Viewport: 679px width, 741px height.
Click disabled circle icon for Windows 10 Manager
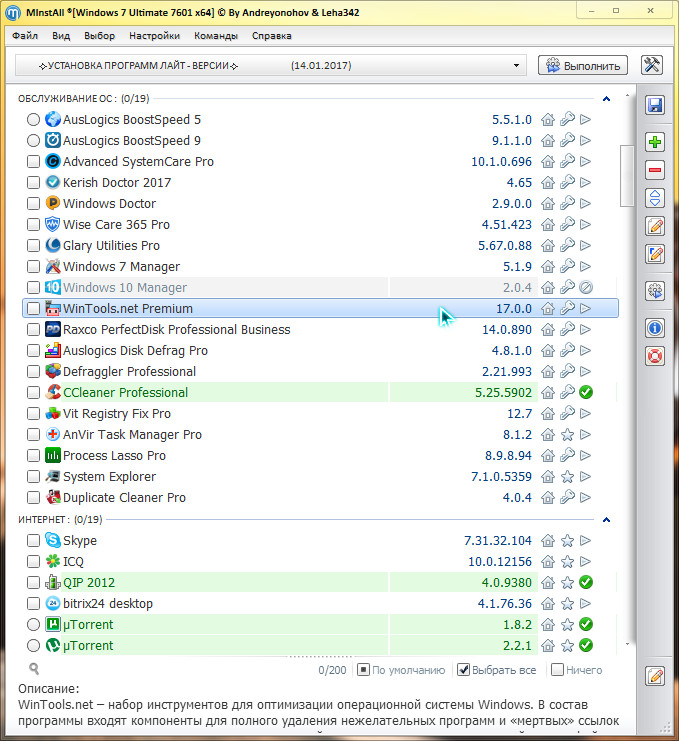coord(586,287)
